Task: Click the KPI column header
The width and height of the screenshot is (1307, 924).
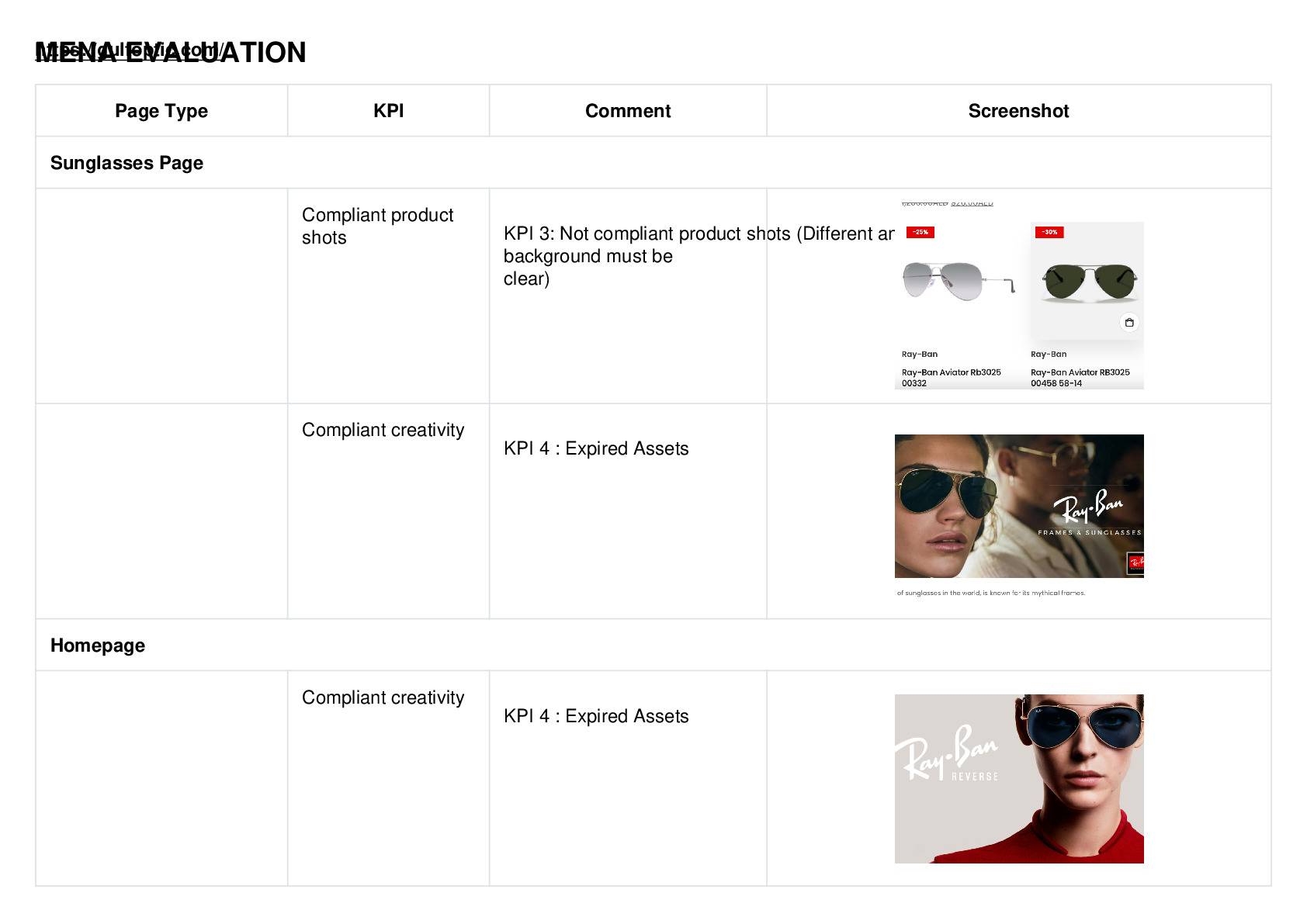Action: point(389,111)
